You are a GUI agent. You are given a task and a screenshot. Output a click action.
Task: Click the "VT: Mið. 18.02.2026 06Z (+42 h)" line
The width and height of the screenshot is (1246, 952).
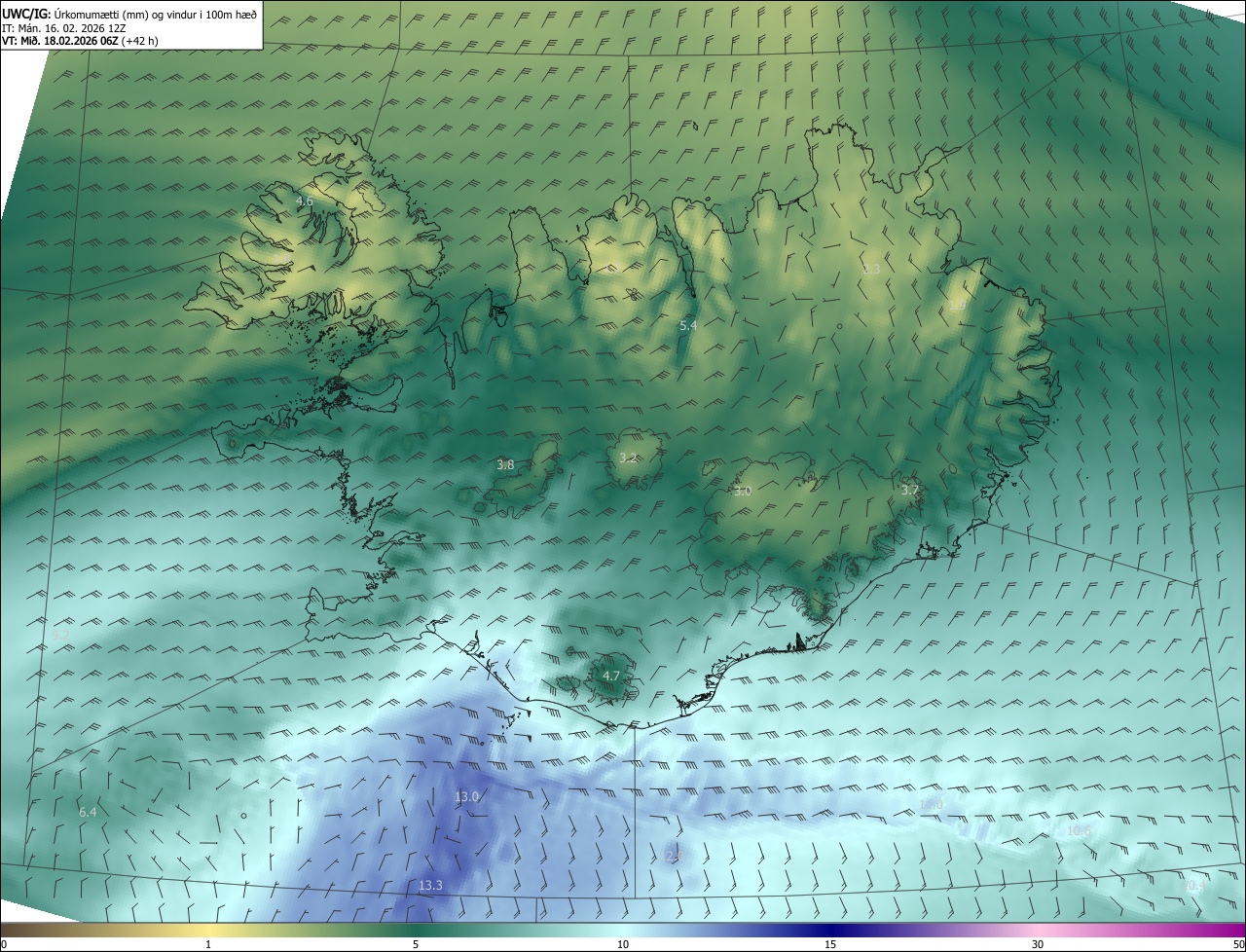[x=80, y=41]
